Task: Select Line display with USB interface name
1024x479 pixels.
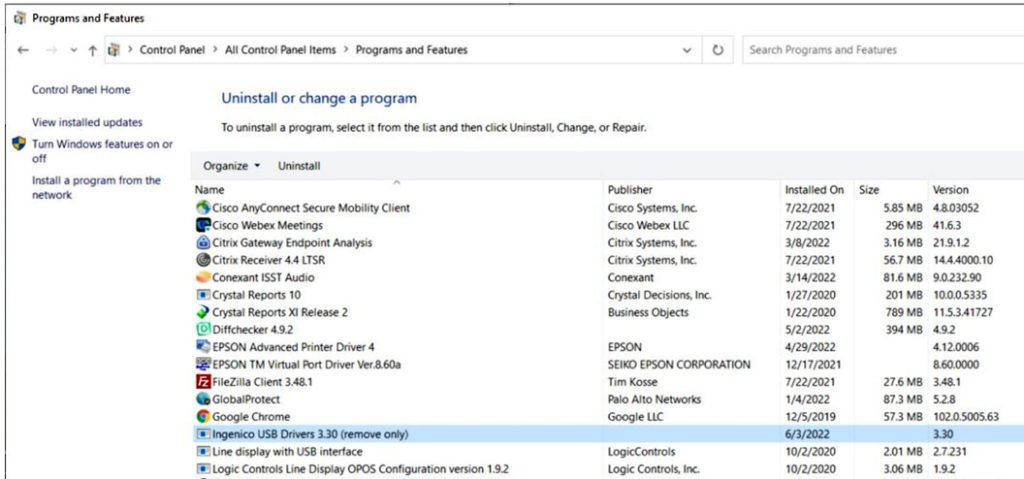Action: 287,452
